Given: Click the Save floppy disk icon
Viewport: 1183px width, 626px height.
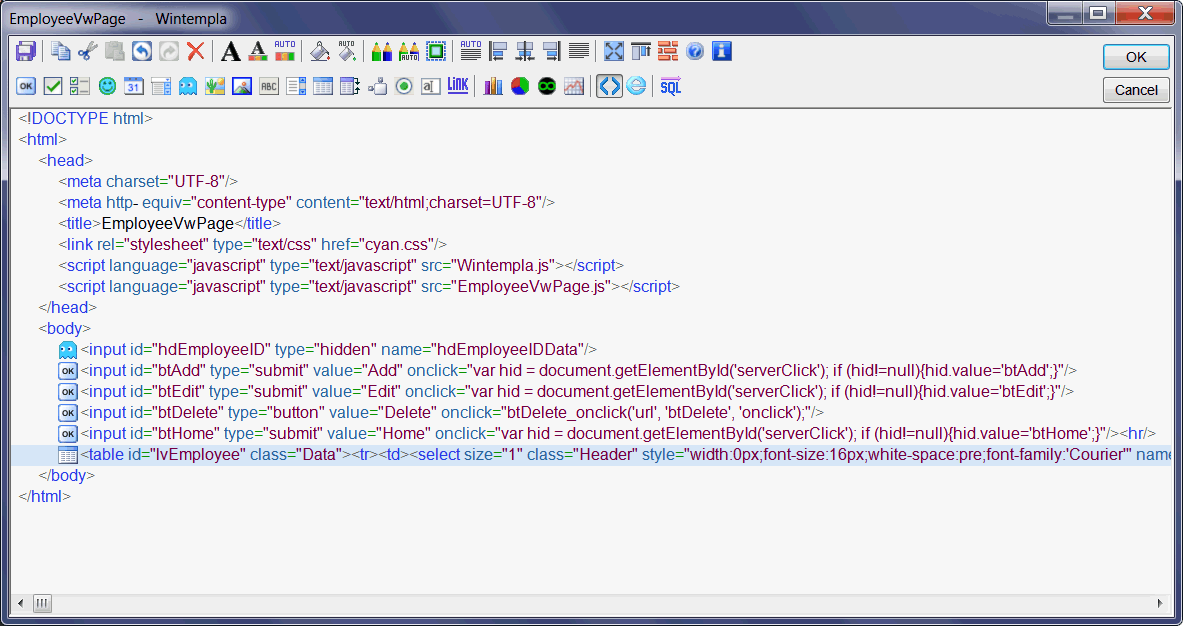Looking at the screenshot, I should pyautogui.click(x=26, y=51).
